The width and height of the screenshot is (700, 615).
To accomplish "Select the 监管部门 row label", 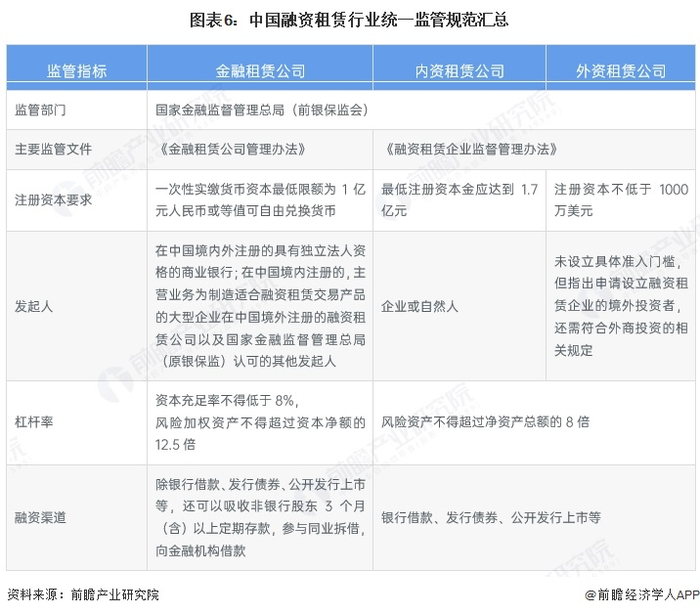I will (40, 110).
